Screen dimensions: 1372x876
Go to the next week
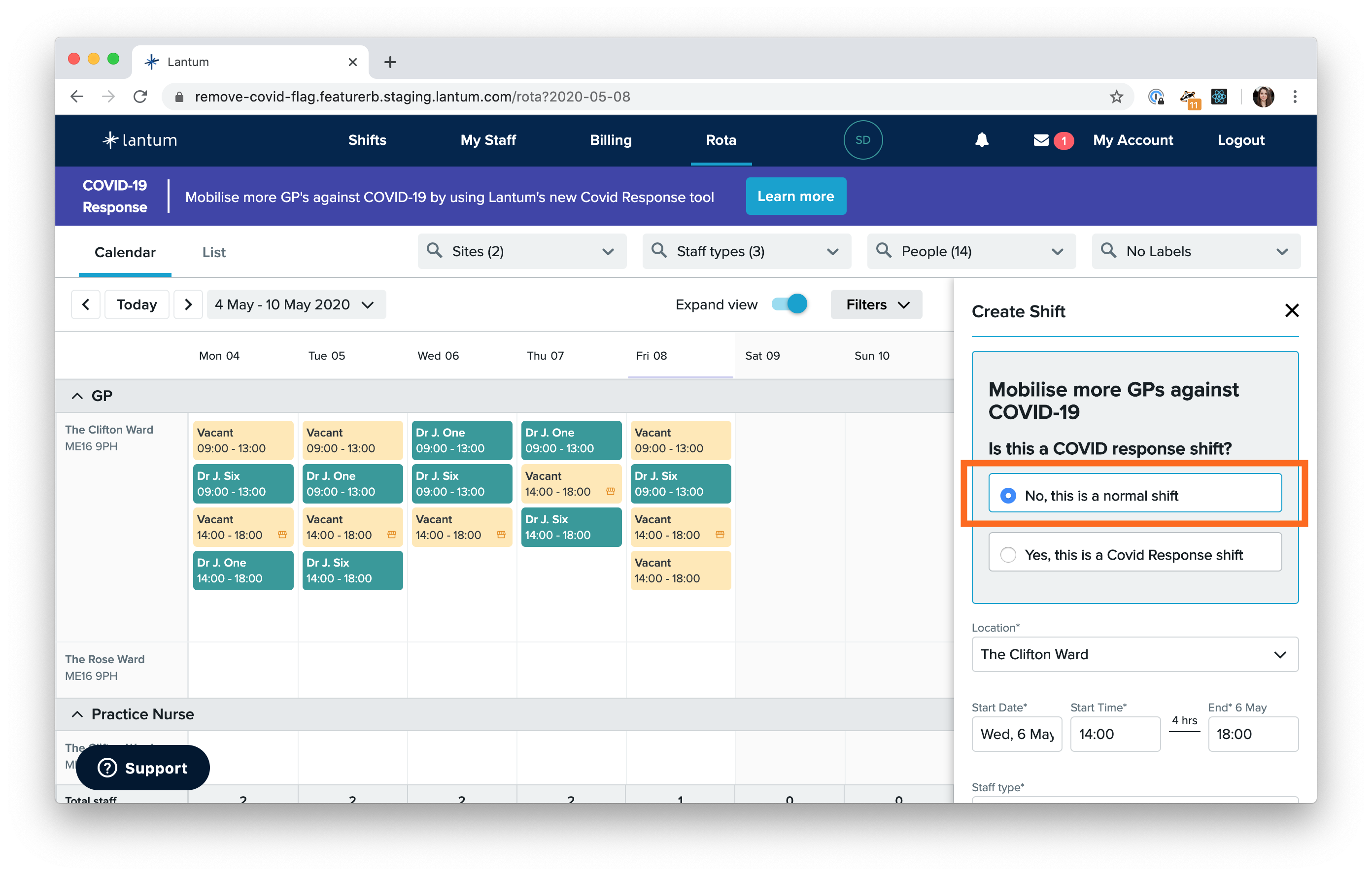coord(188,304)
